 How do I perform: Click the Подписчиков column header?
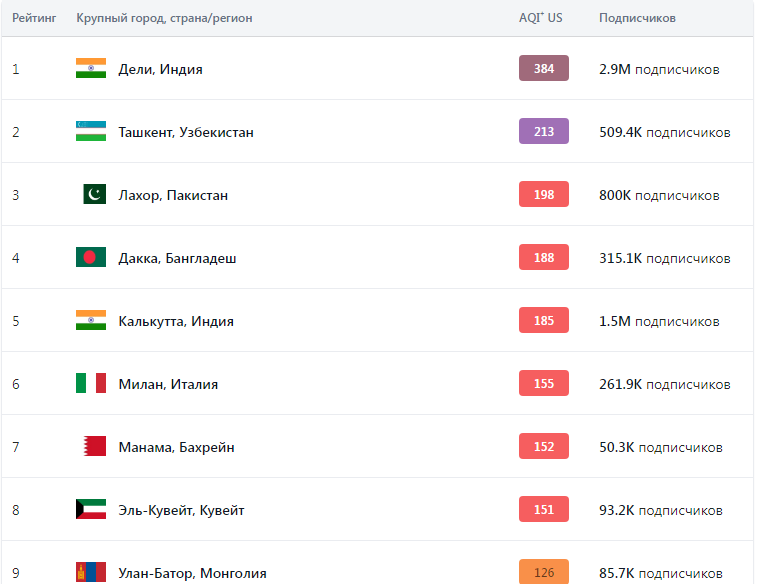[x=637, y=19]
